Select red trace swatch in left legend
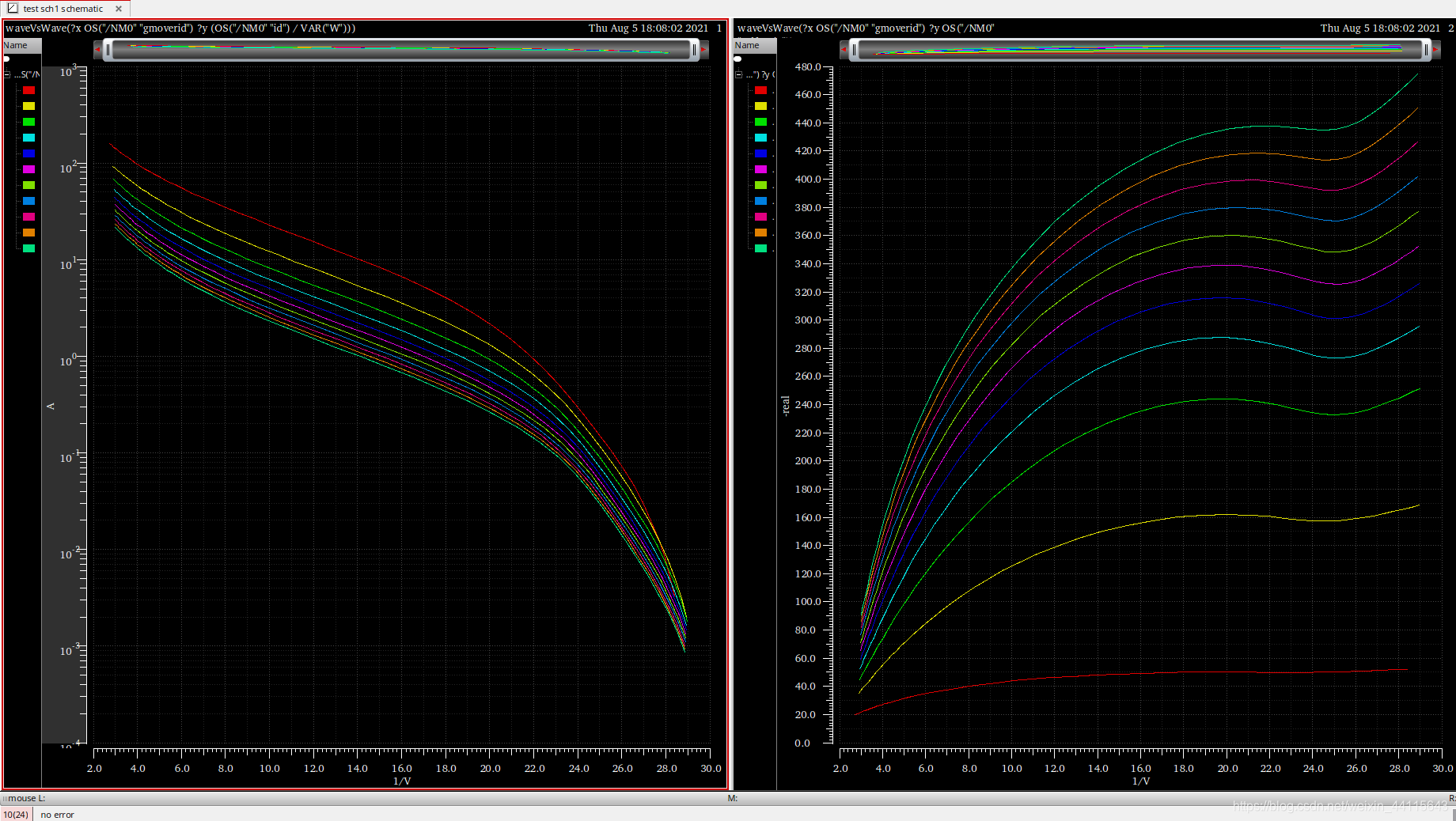Image resolution: width=1456 pixels, height=821 pixels. [x=28, y=90]
